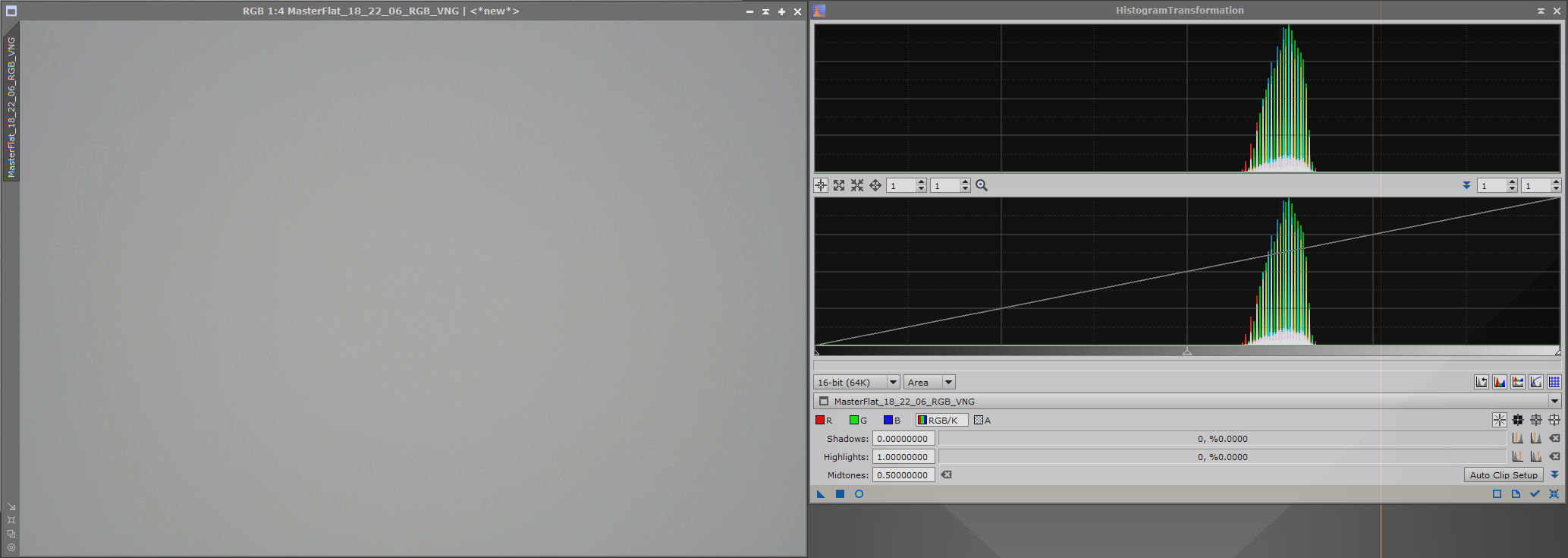Image resolution: width=1568 pixels, height=558 pixels.
Task: Apply HistogramTransformation with the square icon
Action: coord(840,494)
